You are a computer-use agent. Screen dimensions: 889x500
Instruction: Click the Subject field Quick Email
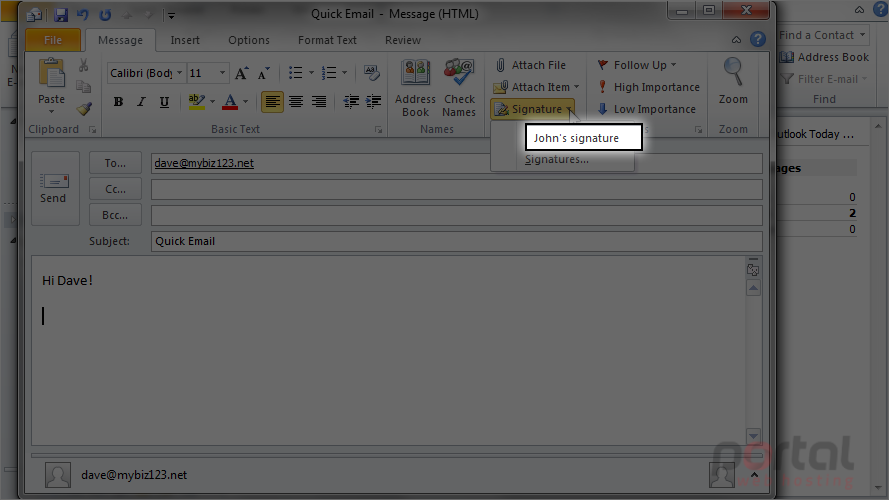pos(456,241)
